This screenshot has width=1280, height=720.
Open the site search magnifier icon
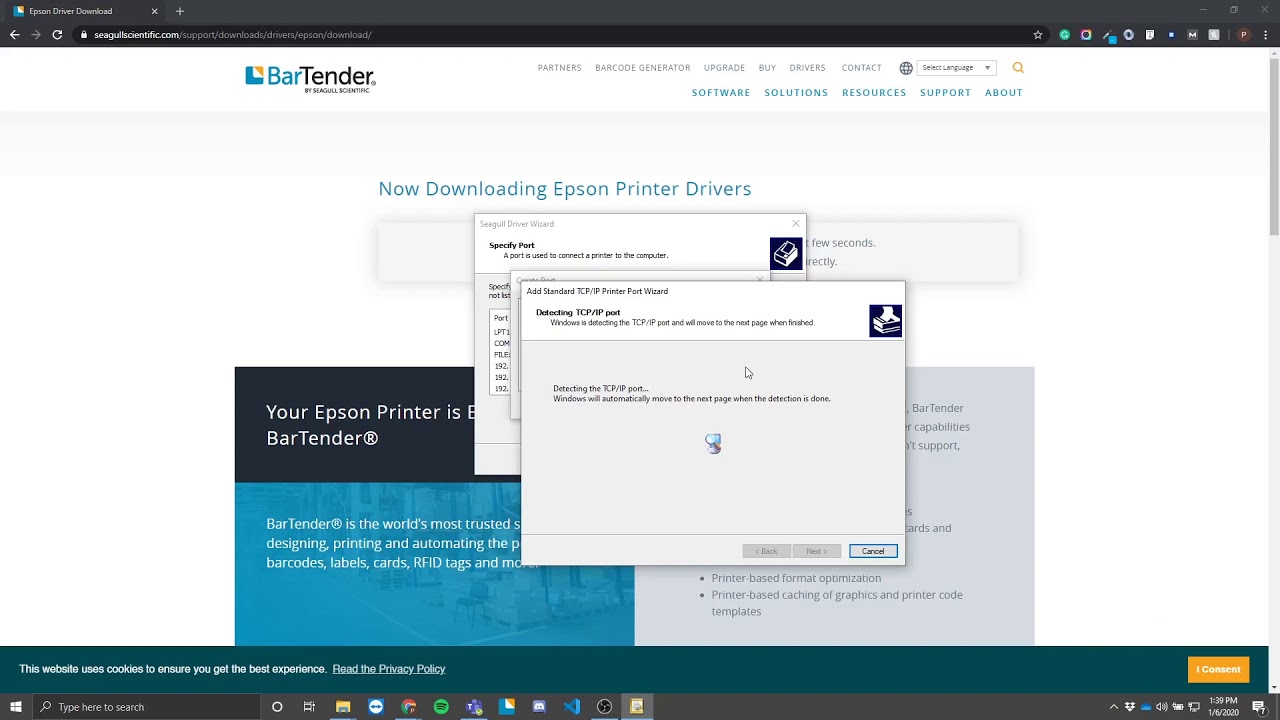pyautogui.click(x=1018, y=68)
